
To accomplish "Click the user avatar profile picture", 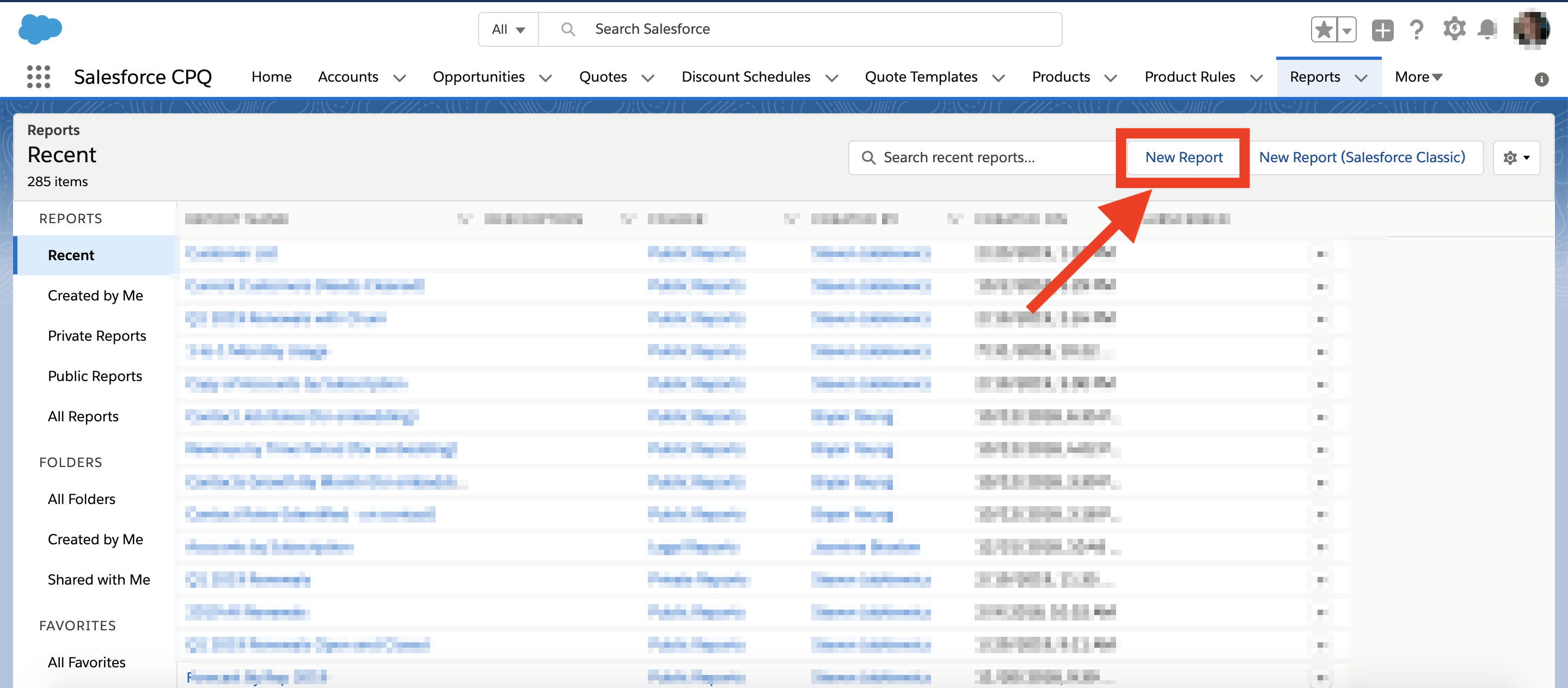I will pos(1530,29).
